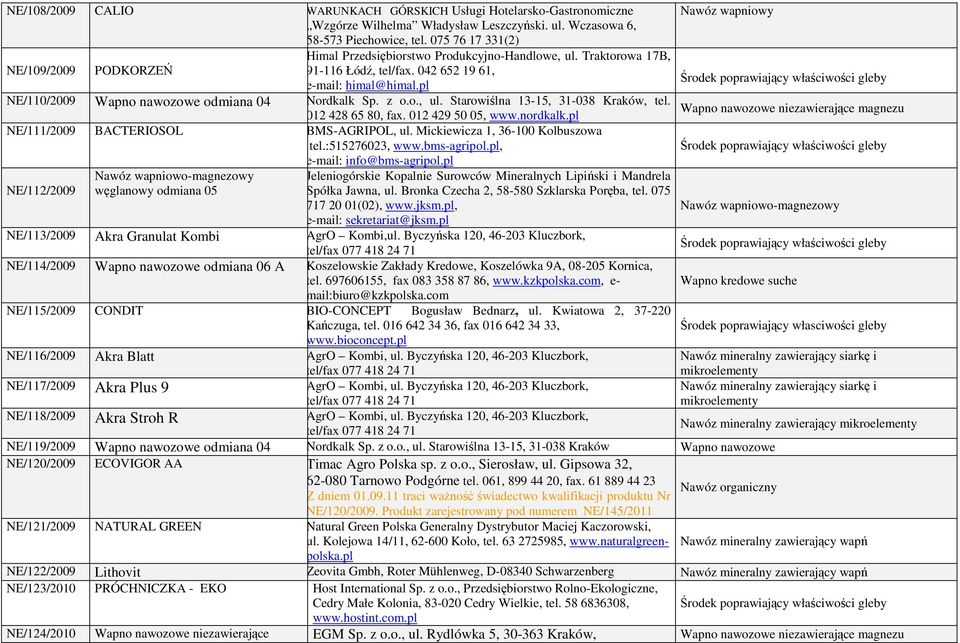The width and height of the screenshot is (960, 643).
Task: Select the CONDIT product name
Action: (119, 311)
